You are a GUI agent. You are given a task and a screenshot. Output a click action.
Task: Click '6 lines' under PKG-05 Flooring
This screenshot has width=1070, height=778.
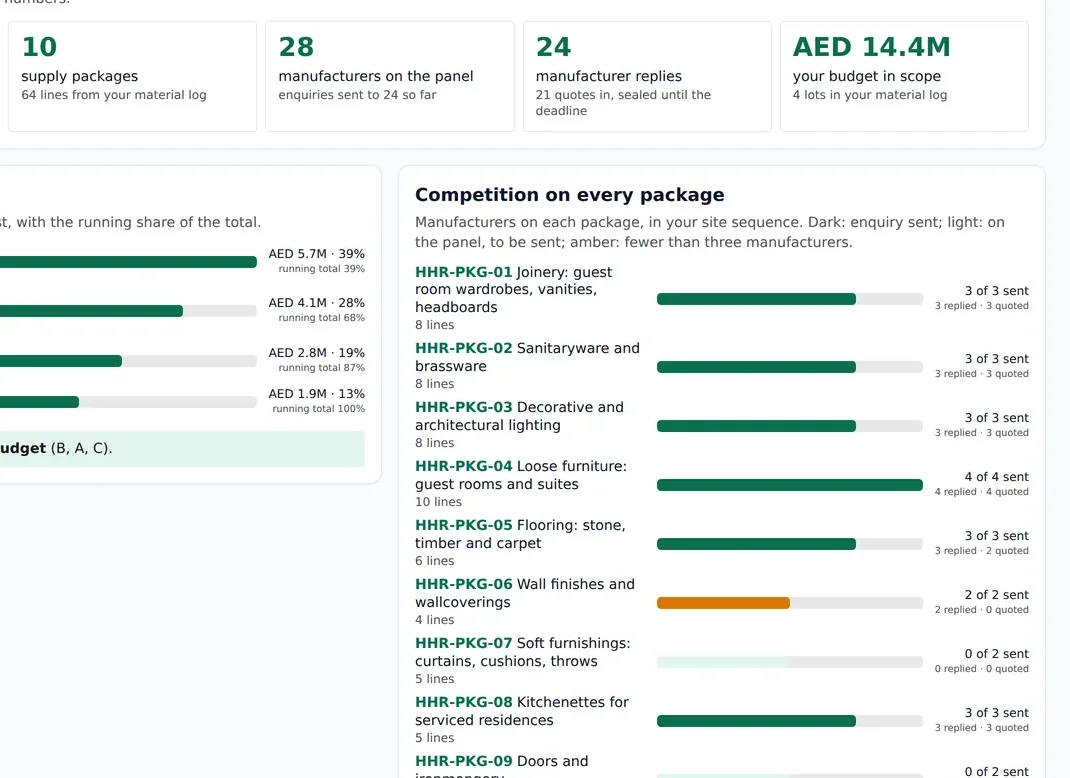[x=435, y=561]
